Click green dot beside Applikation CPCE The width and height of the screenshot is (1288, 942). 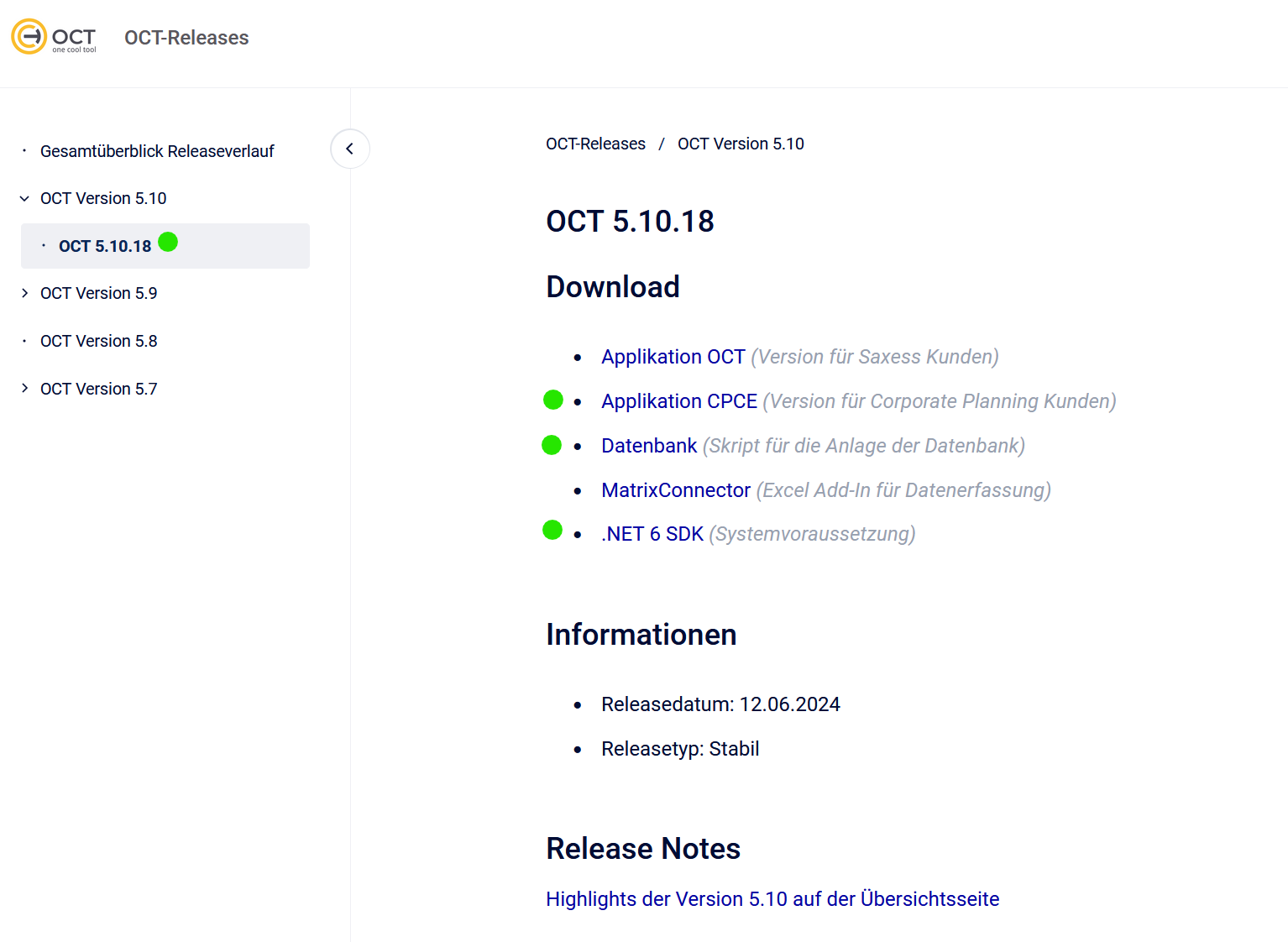pos(553,400)
